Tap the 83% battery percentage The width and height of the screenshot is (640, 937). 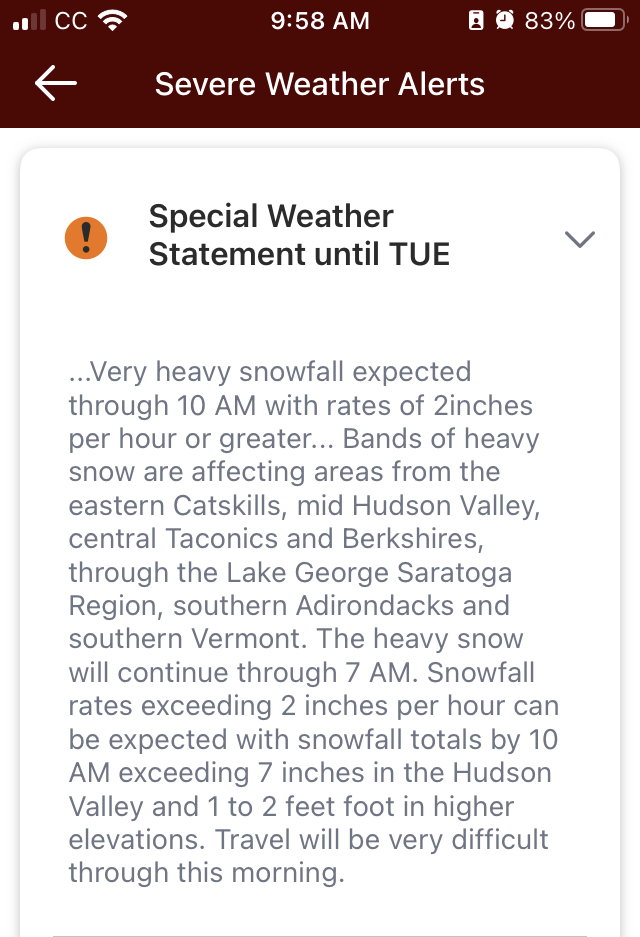tap(549, 21)
